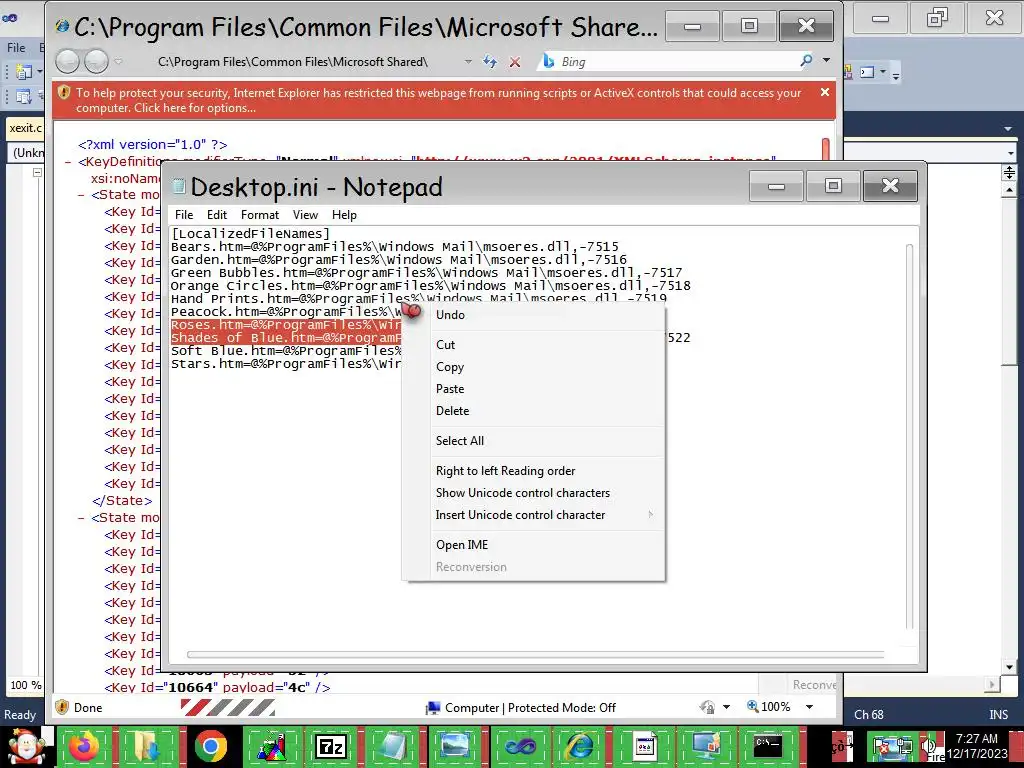Open 7-Zip from the taskbar
1024x768 pixels.
pos(330,746)
